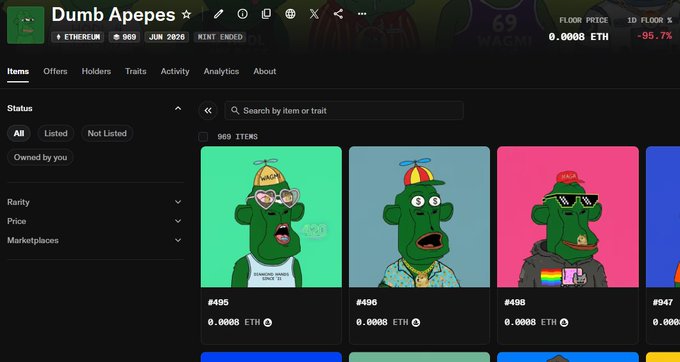Click marketplace icon next to #495 price
Viewport: 680px width, 362px height.
tap(268, 323)
